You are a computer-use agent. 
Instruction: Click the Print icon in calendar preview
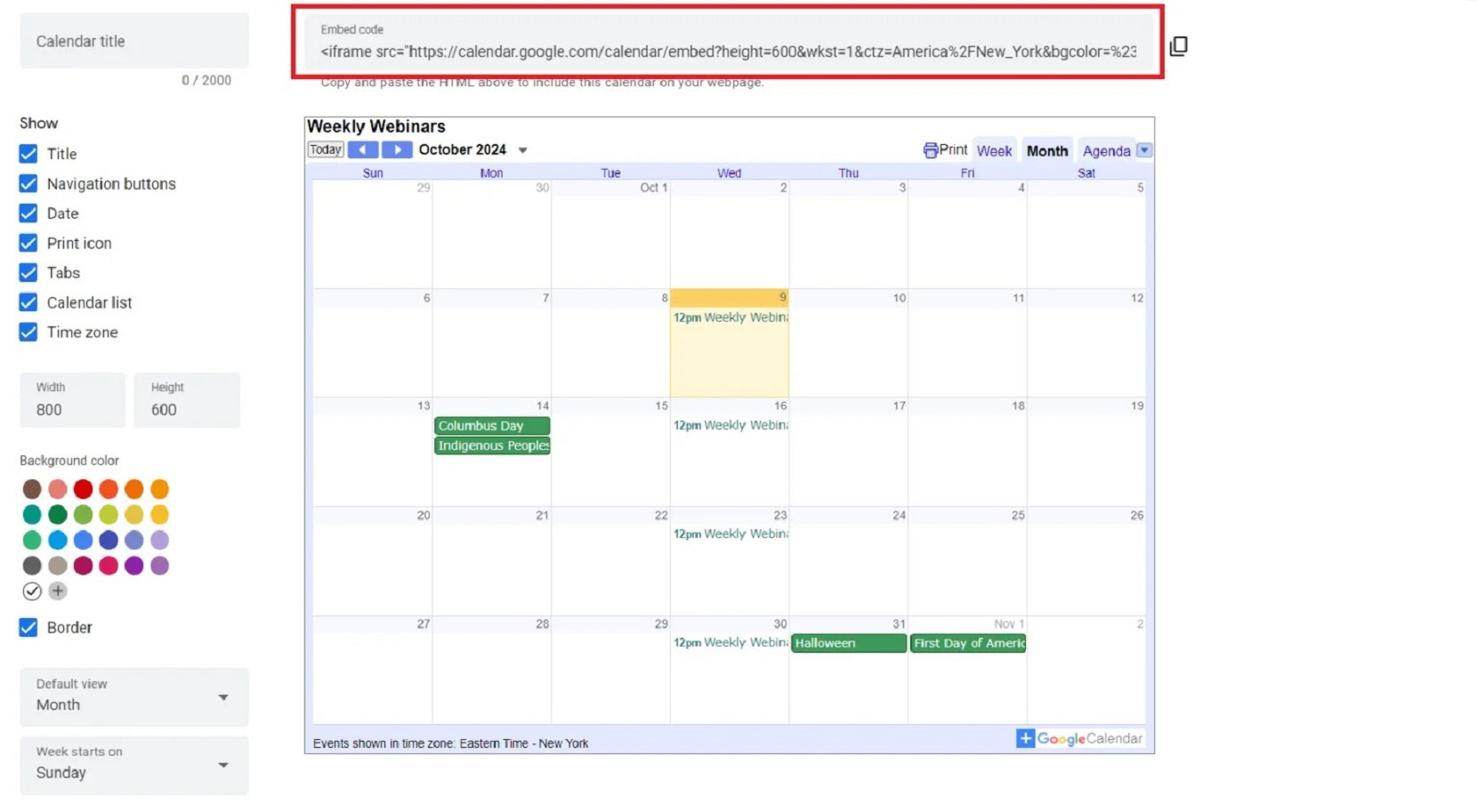pos(931,149)
